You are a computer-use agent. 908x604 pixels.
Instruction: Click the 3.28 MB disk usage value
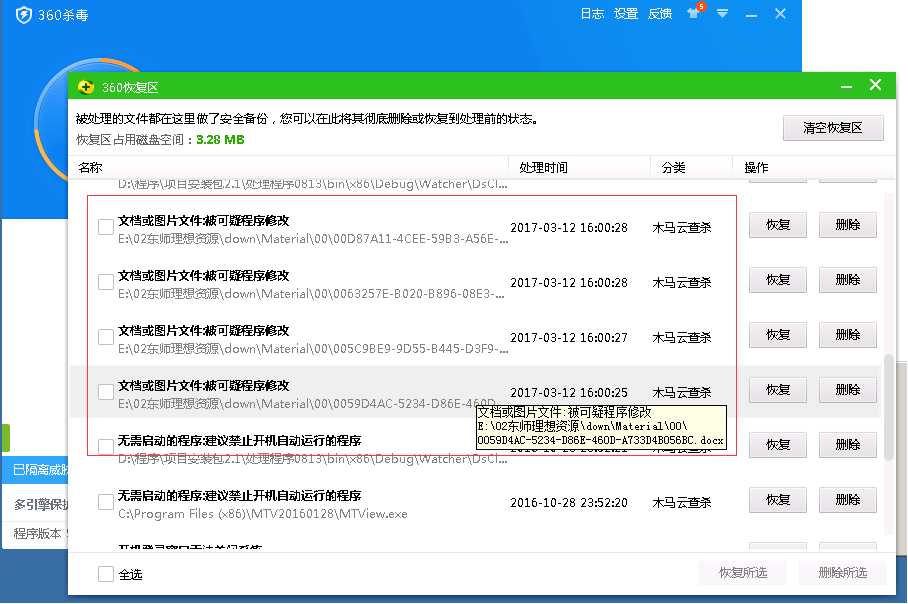220,140
